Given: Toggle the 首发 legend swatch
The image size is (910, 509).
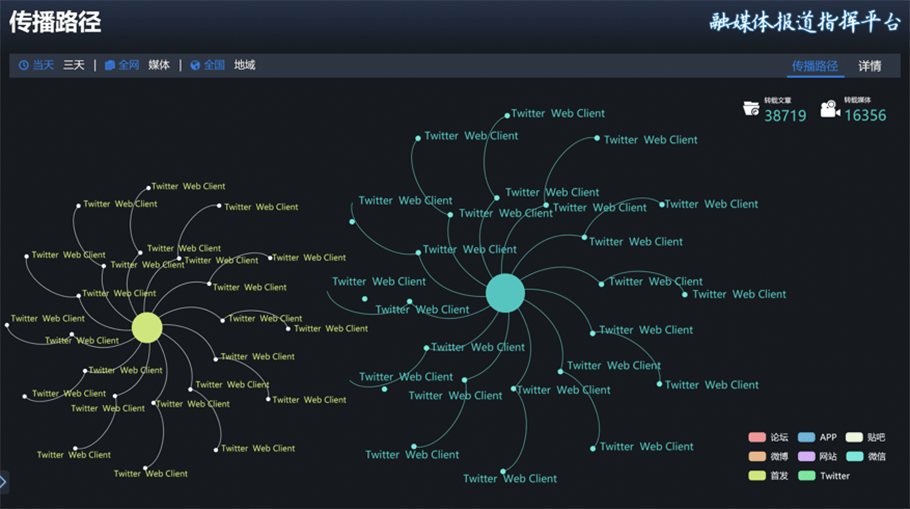Looking at the screenshot, I should tap(757, 476).
